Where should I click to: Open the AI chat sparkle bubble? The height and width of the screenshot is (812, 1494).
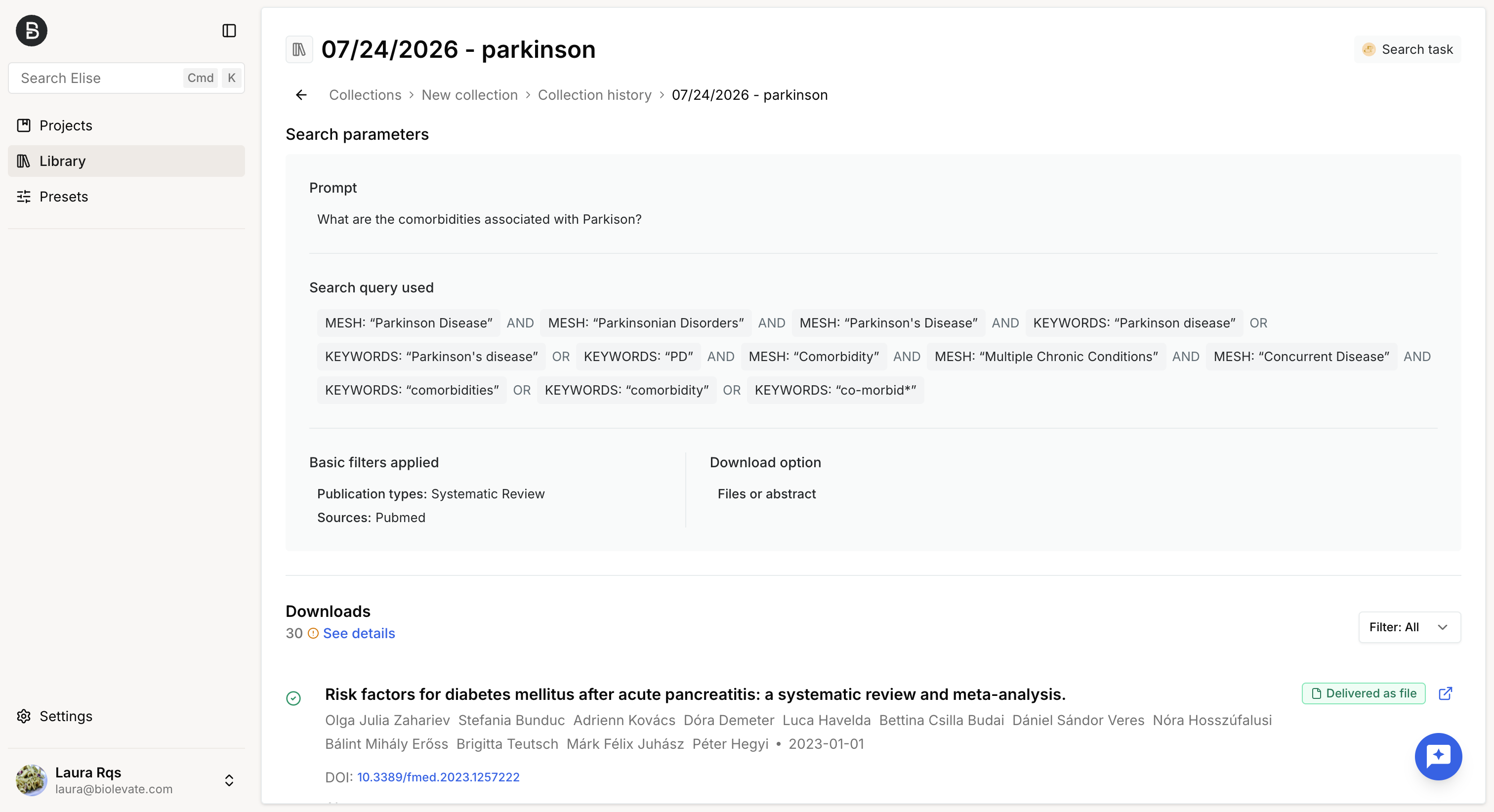coord(1438,756)
